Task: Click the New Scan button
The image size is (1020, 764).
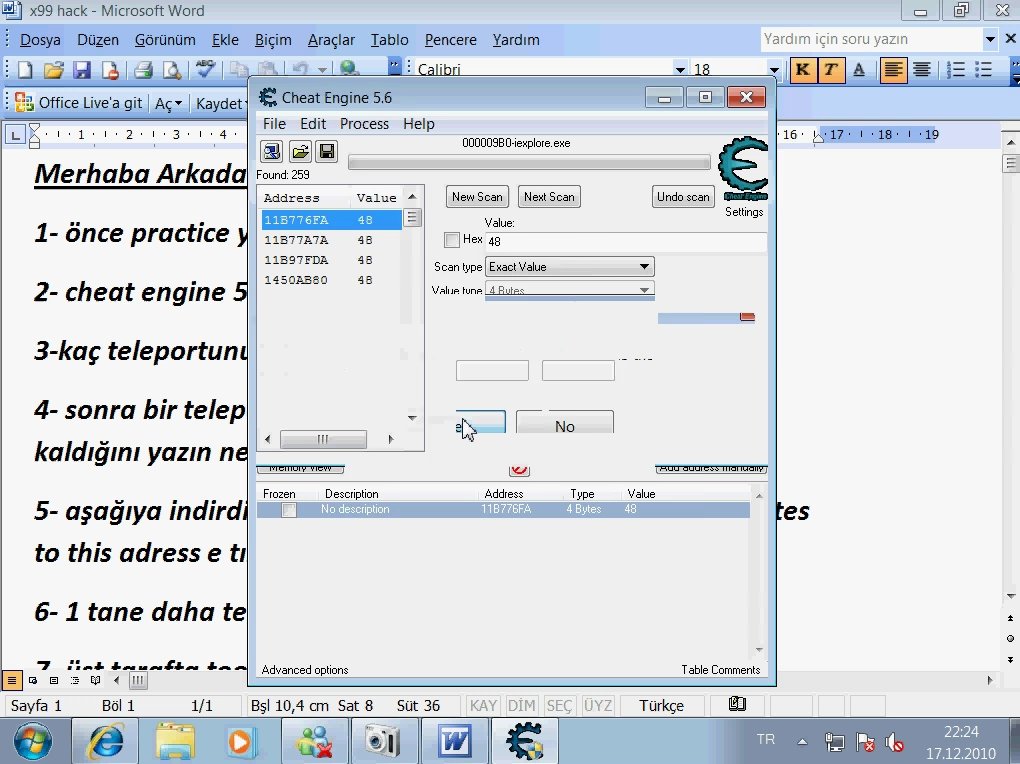Action: (477, 197)
